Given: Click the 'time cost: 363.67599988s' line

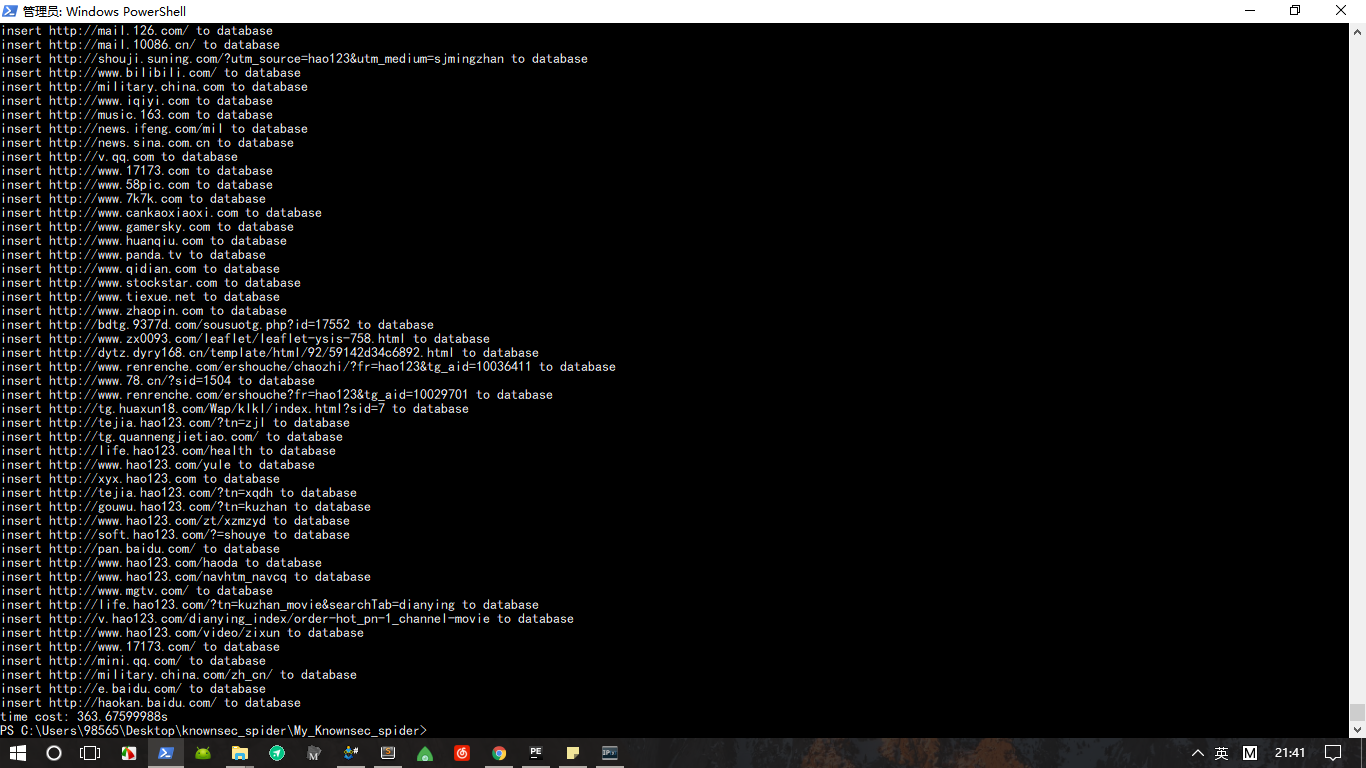Looking at the screenshot, I should pyautogui.click(x=84, y=717).
